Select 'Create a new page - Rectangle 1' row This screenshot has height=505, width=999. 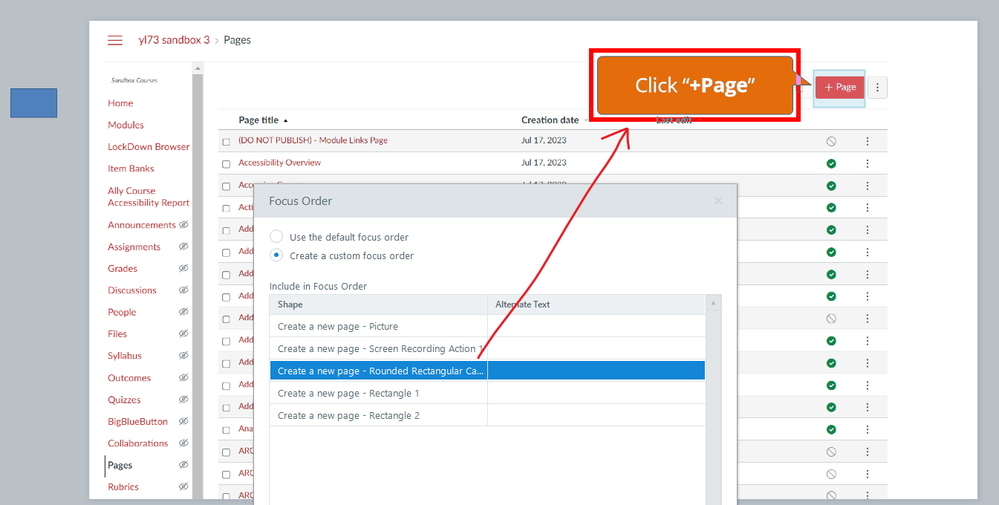[x=487, y=393]
